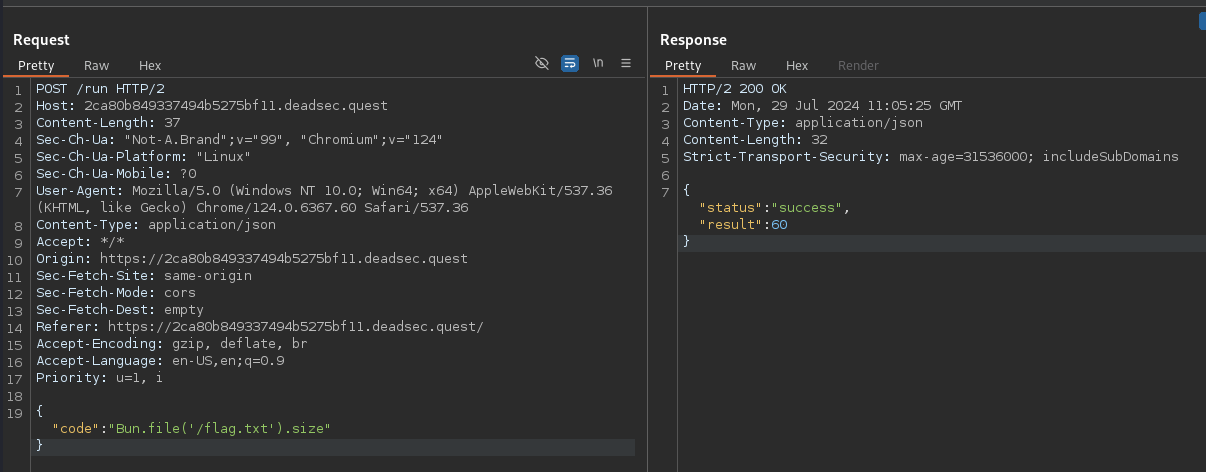Image resolution: width=1206 pixels, height=472 pixels.
Task: Click the crossed-out eye icon in Request toolbar
Action: pos(542,63)
